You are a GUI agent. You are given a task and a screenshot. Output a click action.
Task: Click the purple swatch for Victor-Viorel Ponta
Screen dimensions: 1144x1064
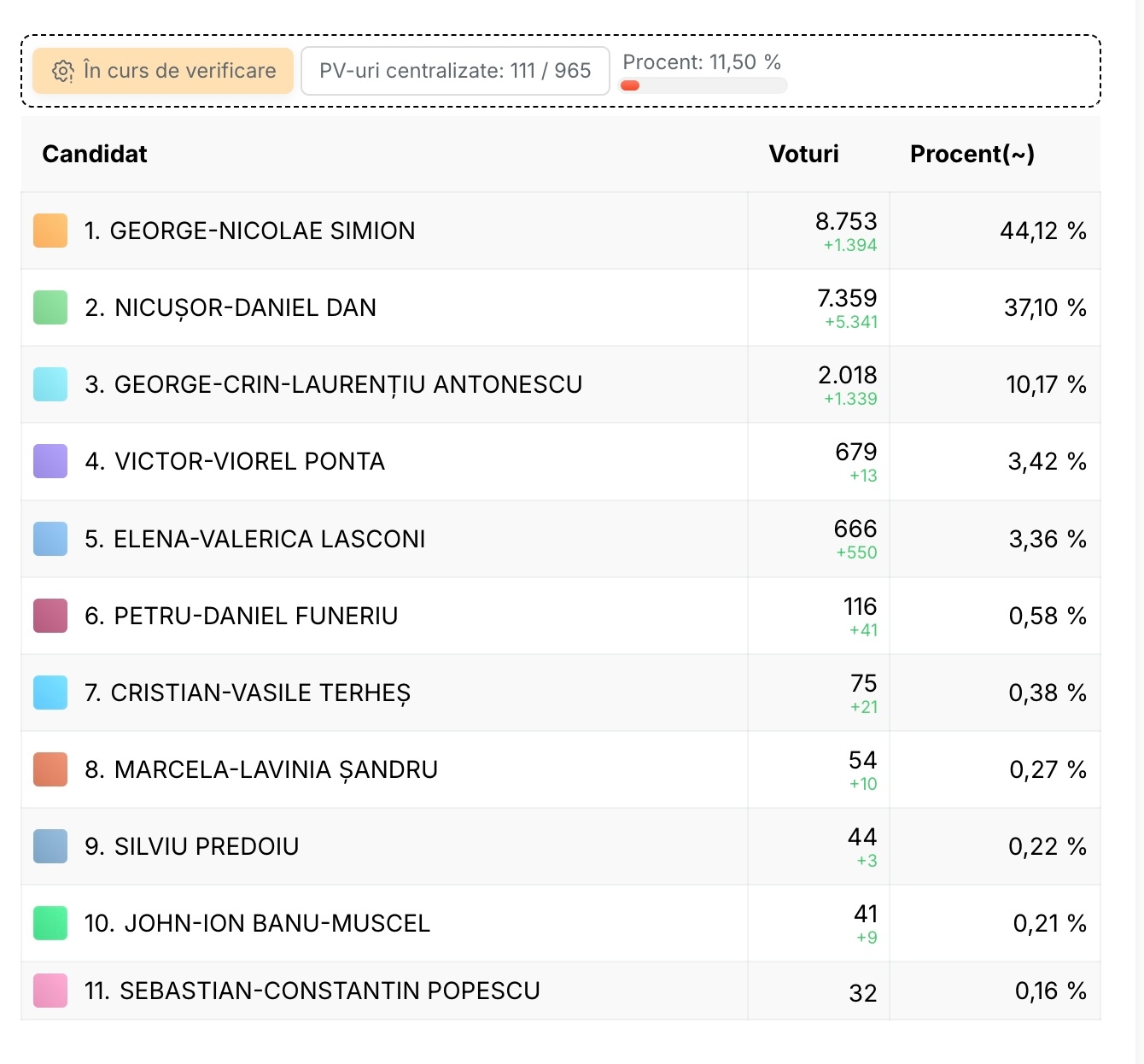pyautogui.click(x=50, y=461)
